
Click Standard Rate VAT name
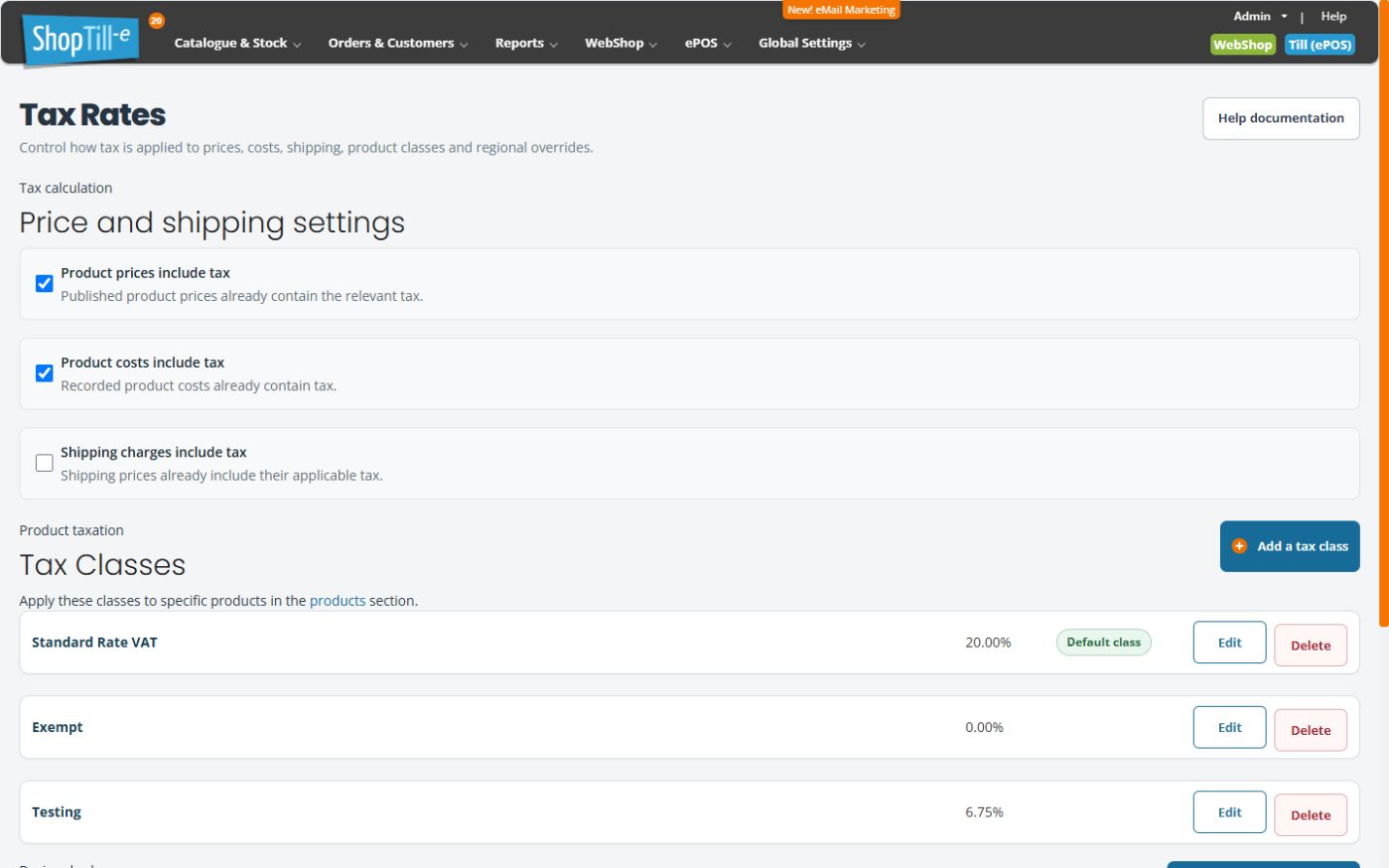click(x=94, y=643)
